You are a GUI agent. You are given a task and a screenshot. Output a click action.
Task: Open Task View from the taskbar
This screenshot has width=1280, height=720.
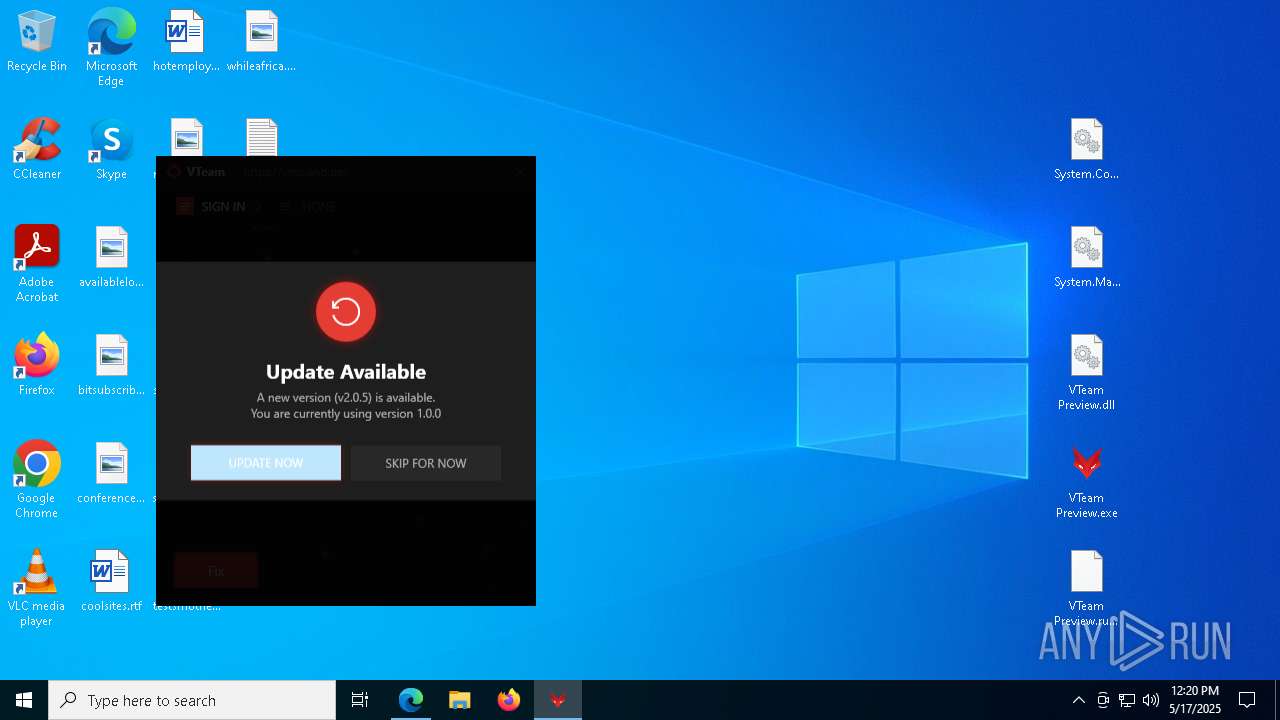(x=360, y=700)
